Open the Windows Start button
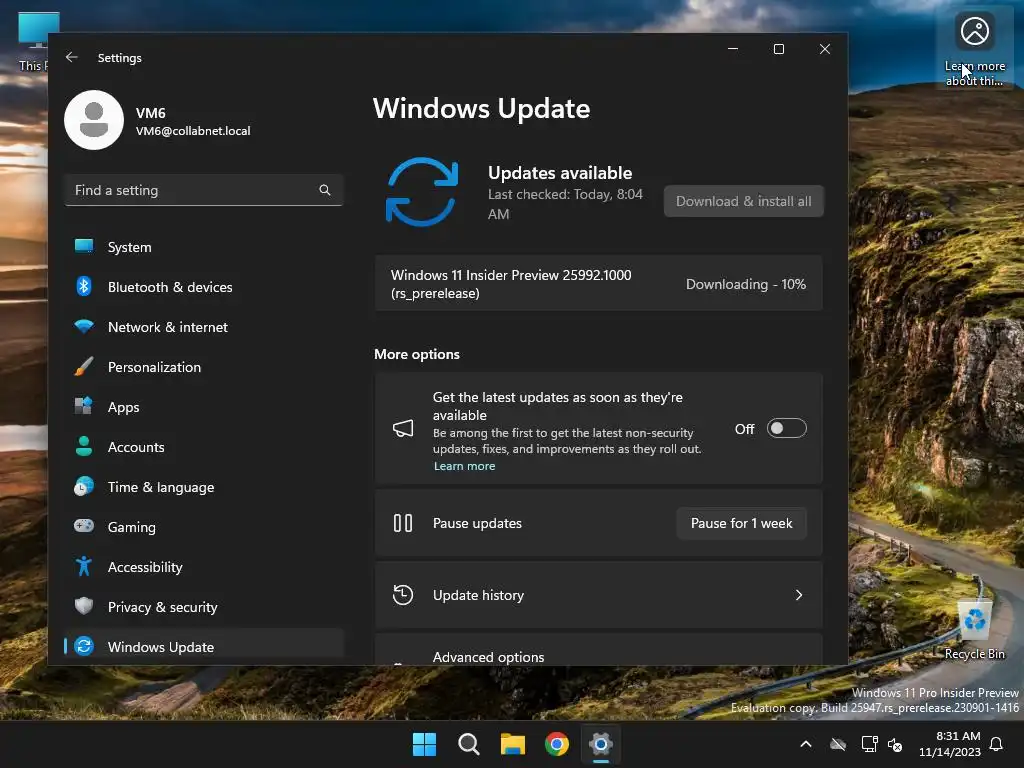The height and width of the screenshot is (768, 1024). (424, 744)
